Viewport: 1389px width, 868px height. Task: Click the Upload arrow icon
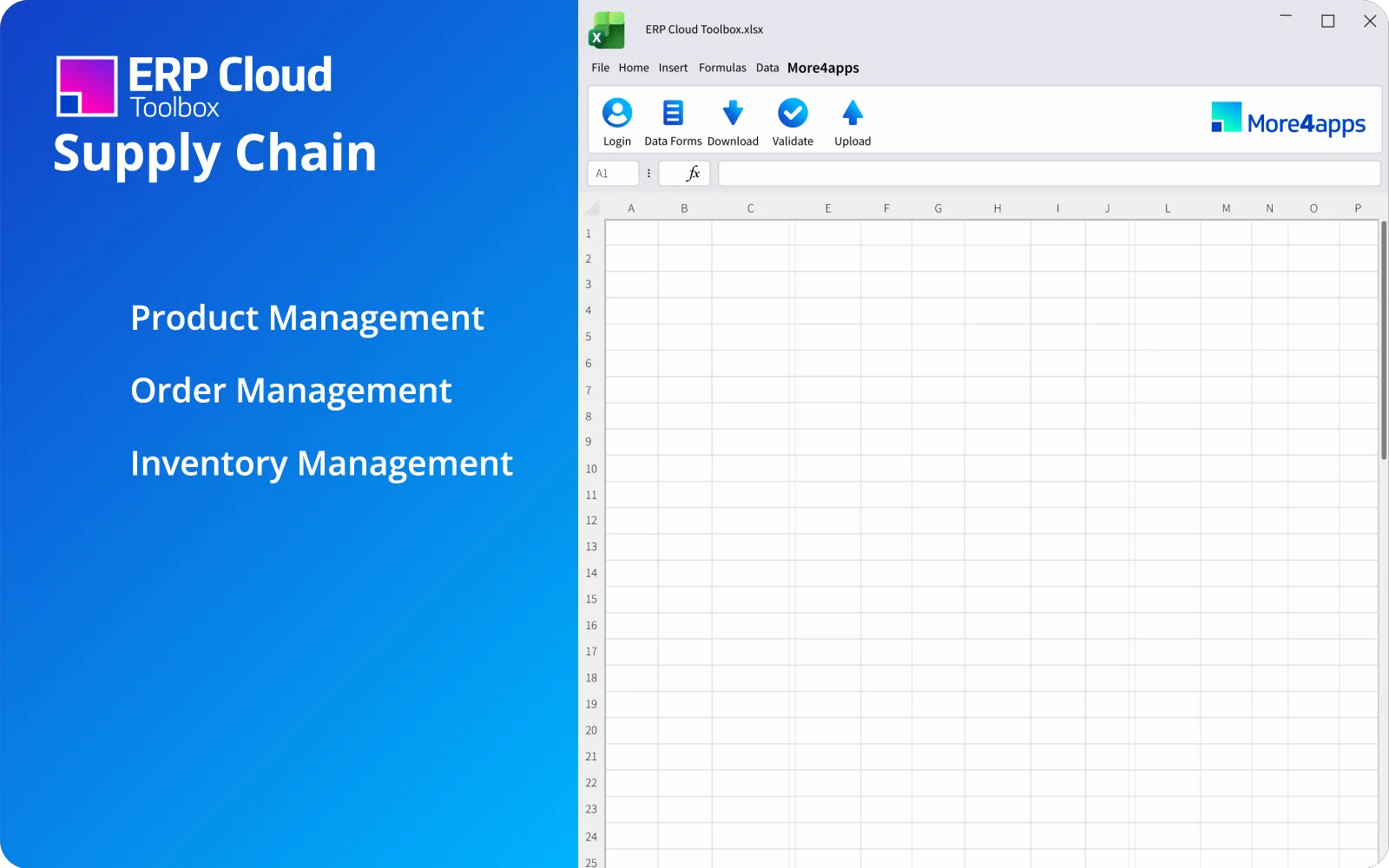pos(852,113)
